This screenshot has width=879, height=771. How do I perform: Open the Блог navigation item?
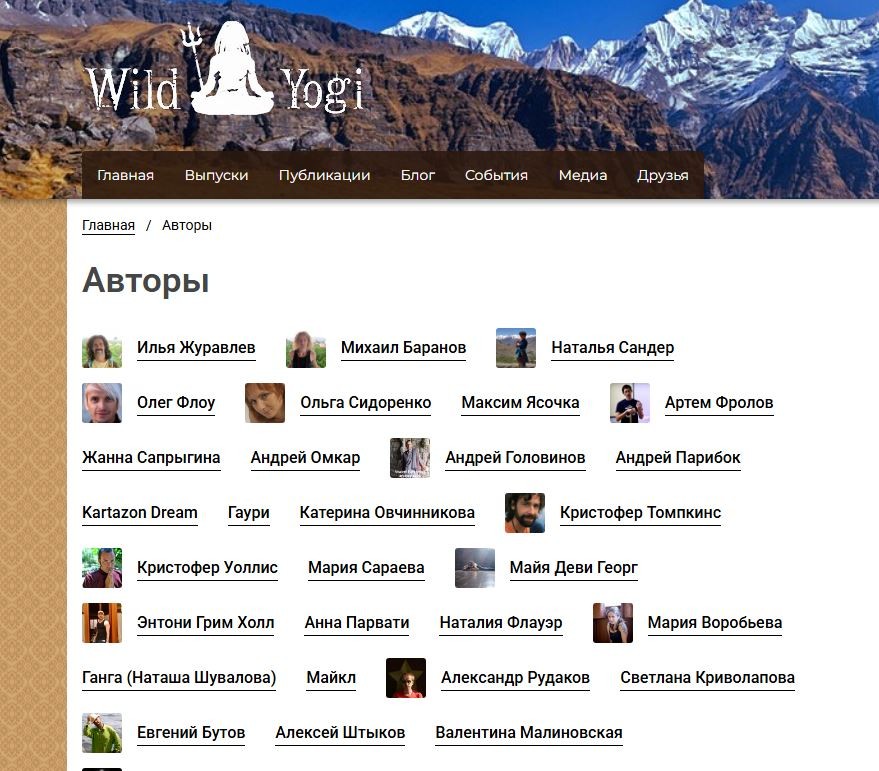click(x=418, y=176)
